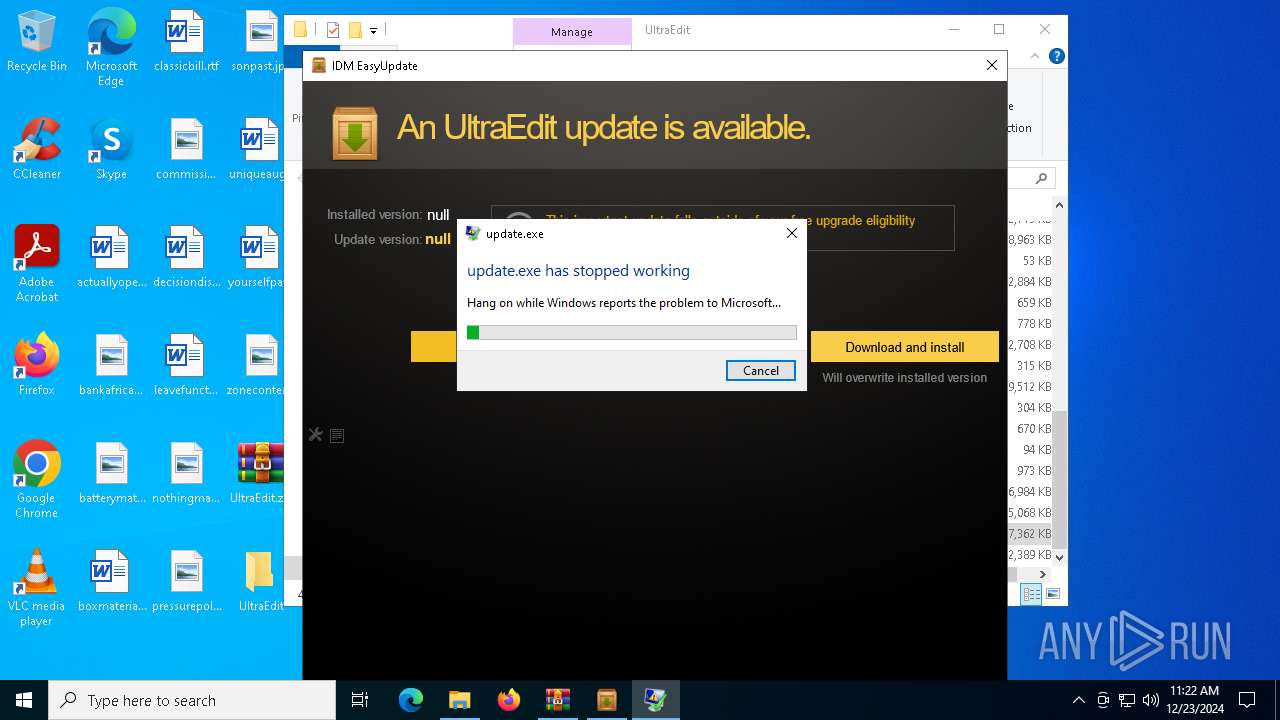Click the Download and install button

pos(905,347)
